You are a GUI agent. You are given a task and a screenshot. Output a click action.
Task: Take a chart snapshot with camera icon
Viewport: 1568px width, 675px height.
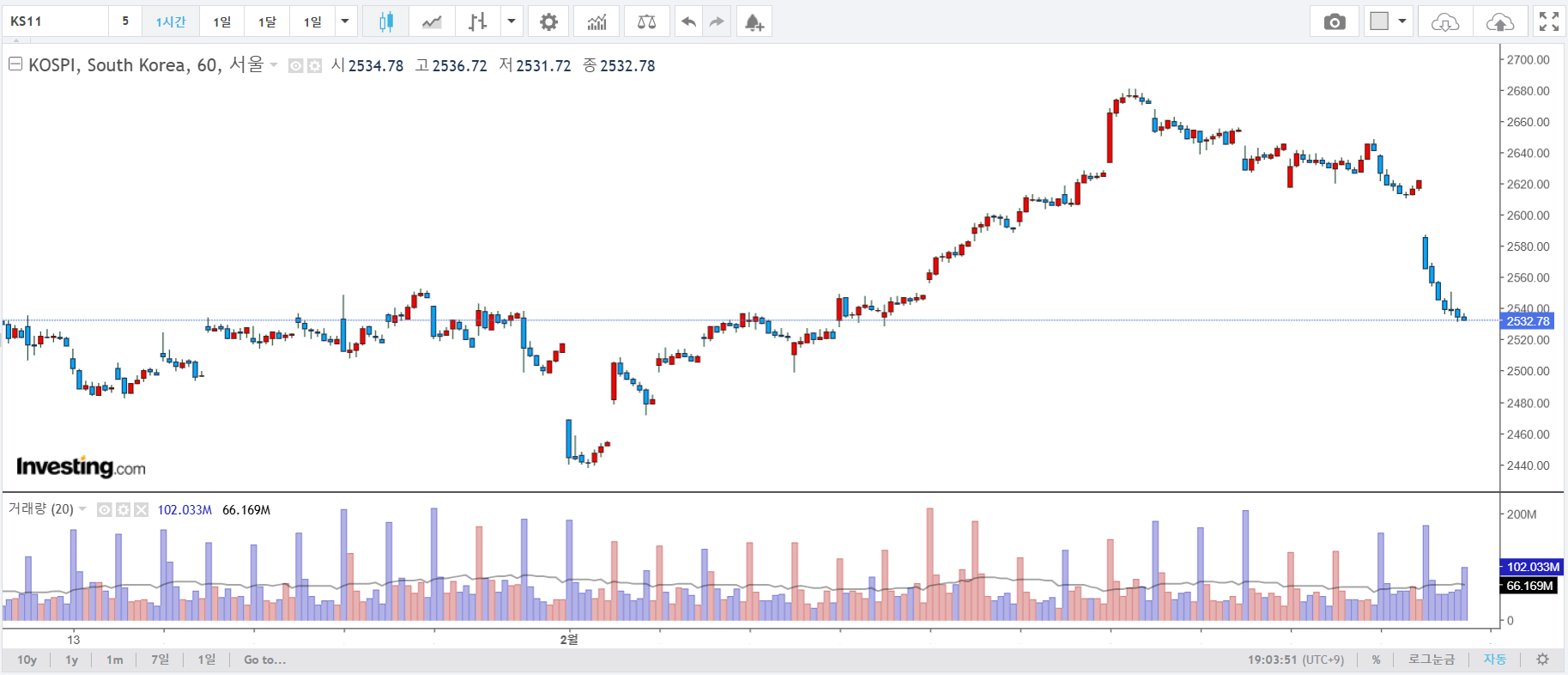tap(1335, 21)
